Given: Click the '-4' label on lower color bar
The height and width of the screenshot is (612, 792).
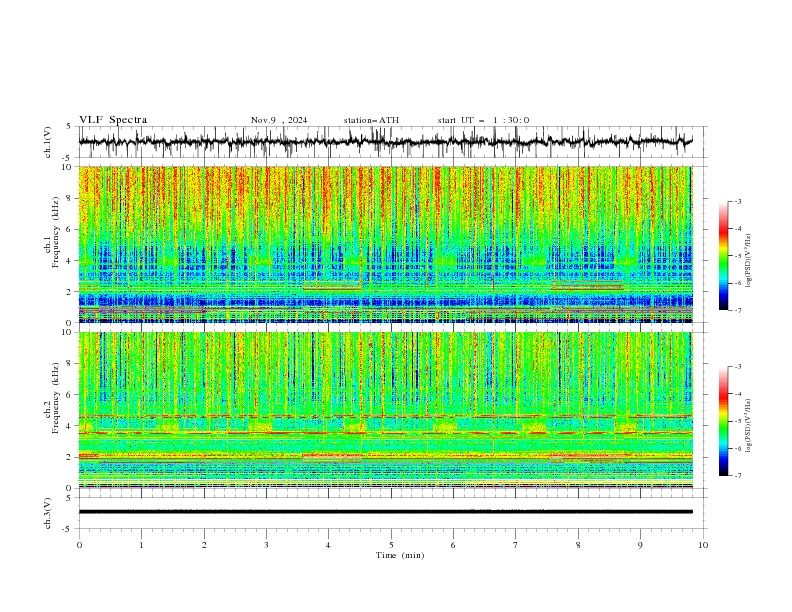Looking at the screenshot, I should coord(737,394).
